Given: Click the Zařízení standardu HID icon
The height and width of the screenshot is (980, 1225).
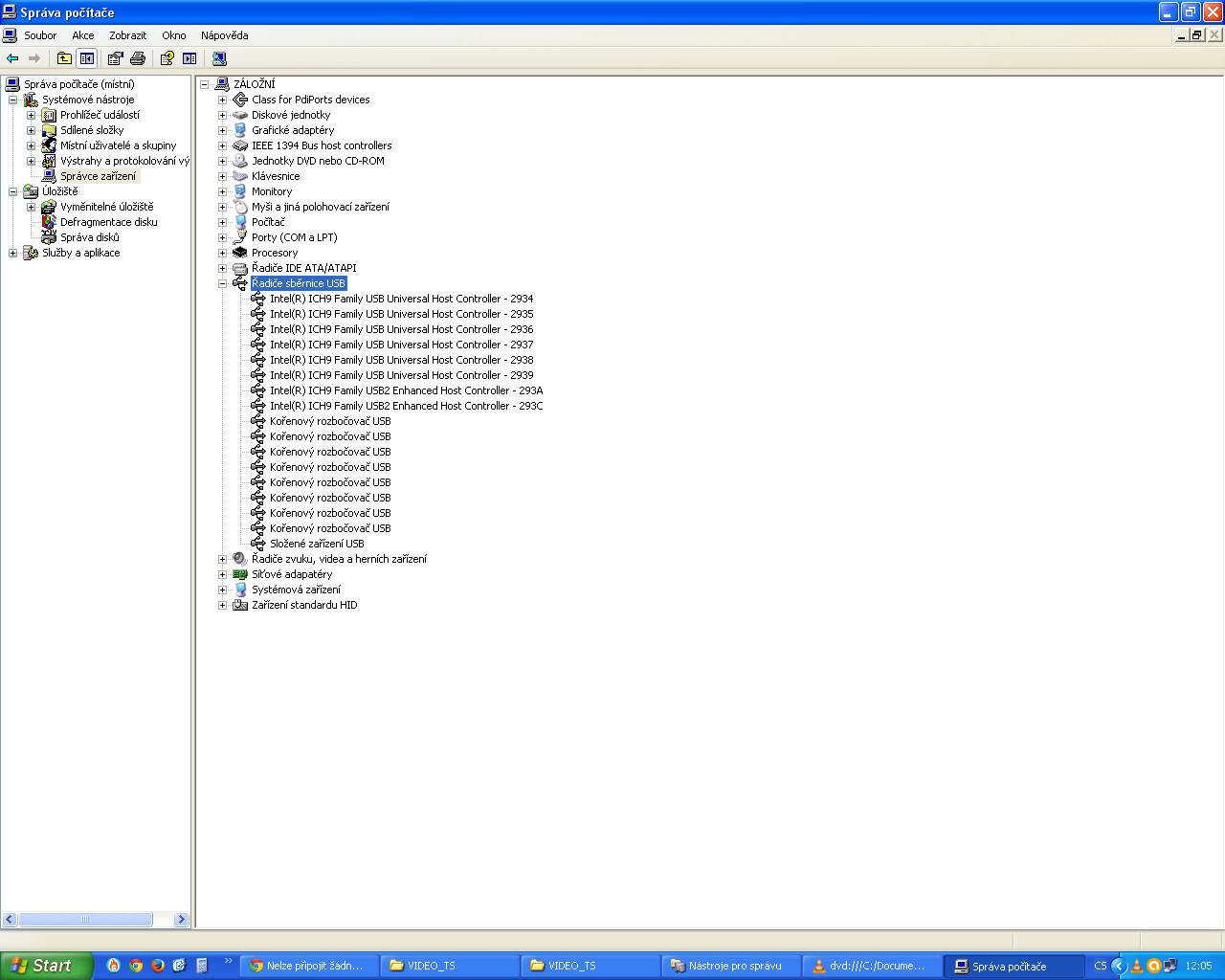Looking at the screenshot, I should pos(240,605).
